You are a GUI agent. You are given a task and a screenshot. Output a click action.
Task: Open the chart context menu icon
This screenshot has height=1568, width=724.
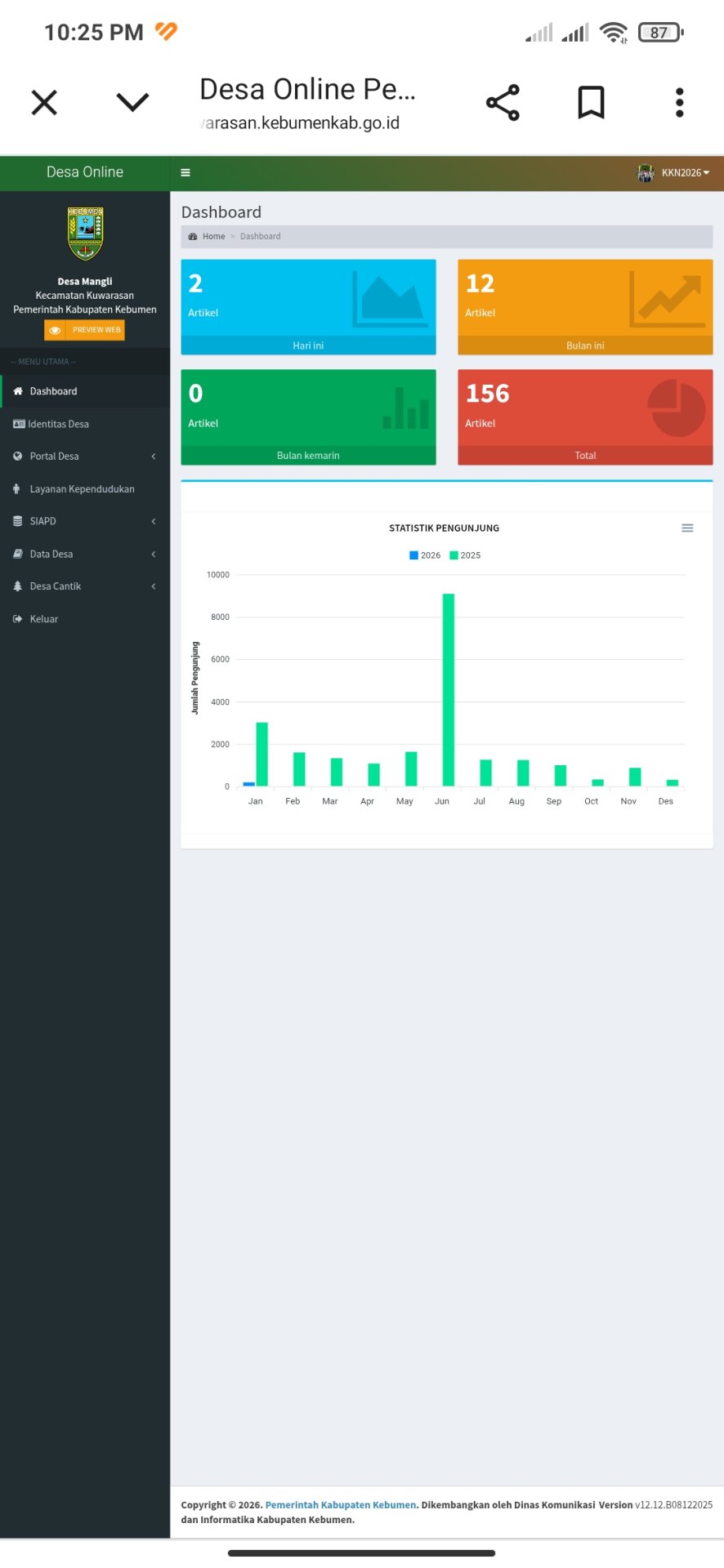[687, 528]
